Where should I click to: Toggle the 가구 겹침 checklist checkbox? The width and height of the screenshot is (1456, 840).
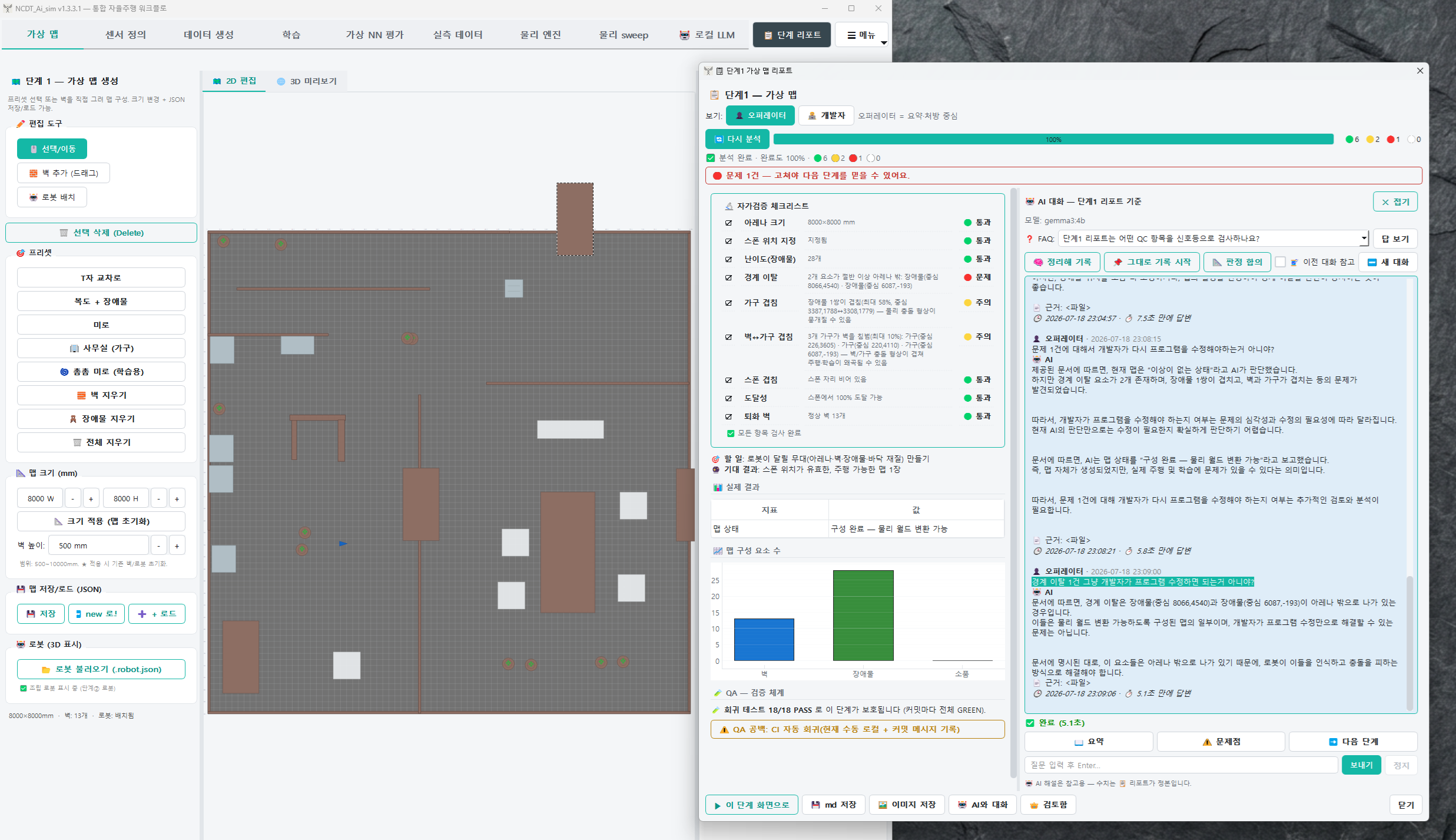coord(729,303)
